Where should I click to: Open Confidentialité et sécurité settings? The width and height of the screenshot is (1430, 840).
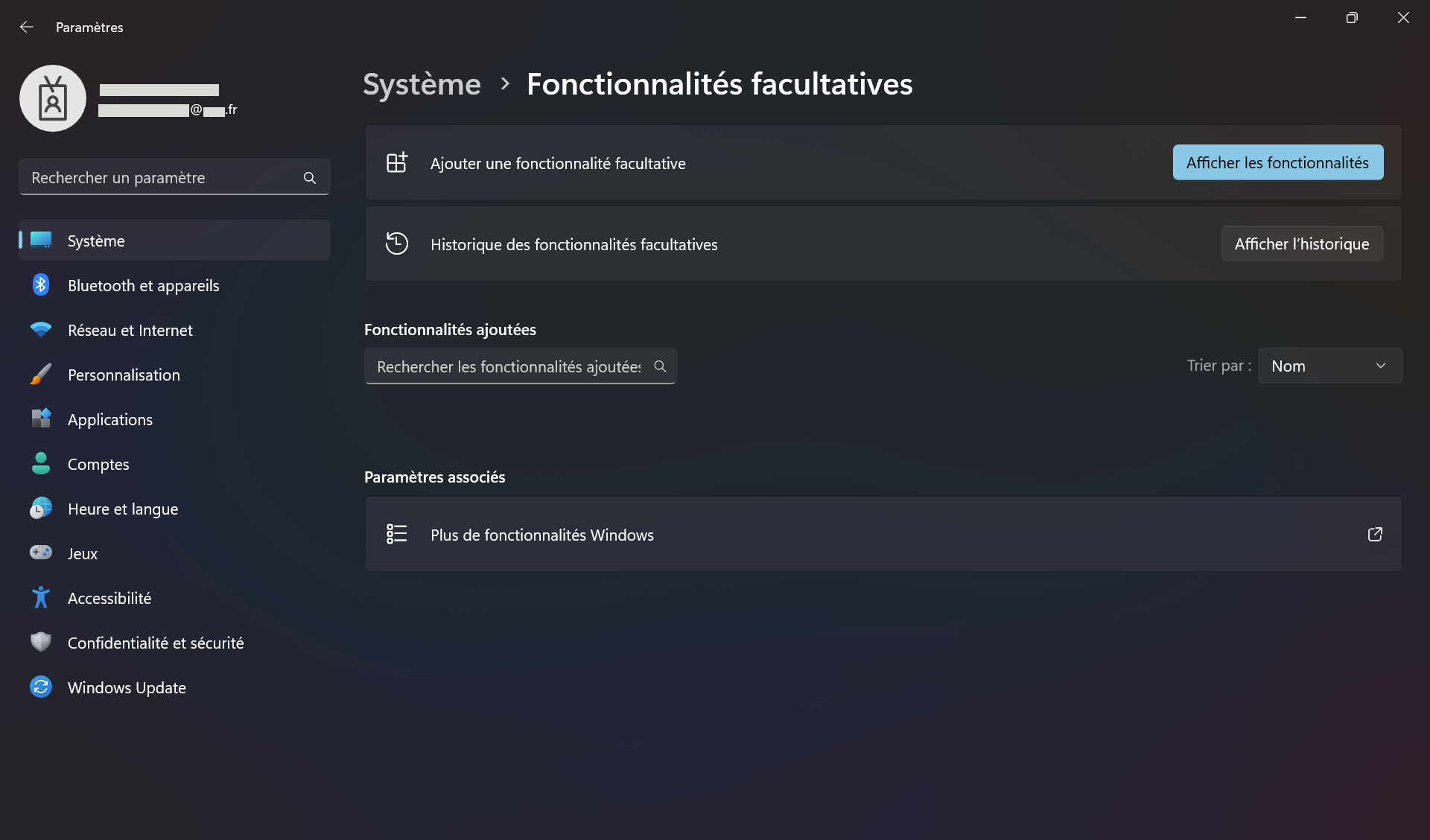tap(156, 643)
